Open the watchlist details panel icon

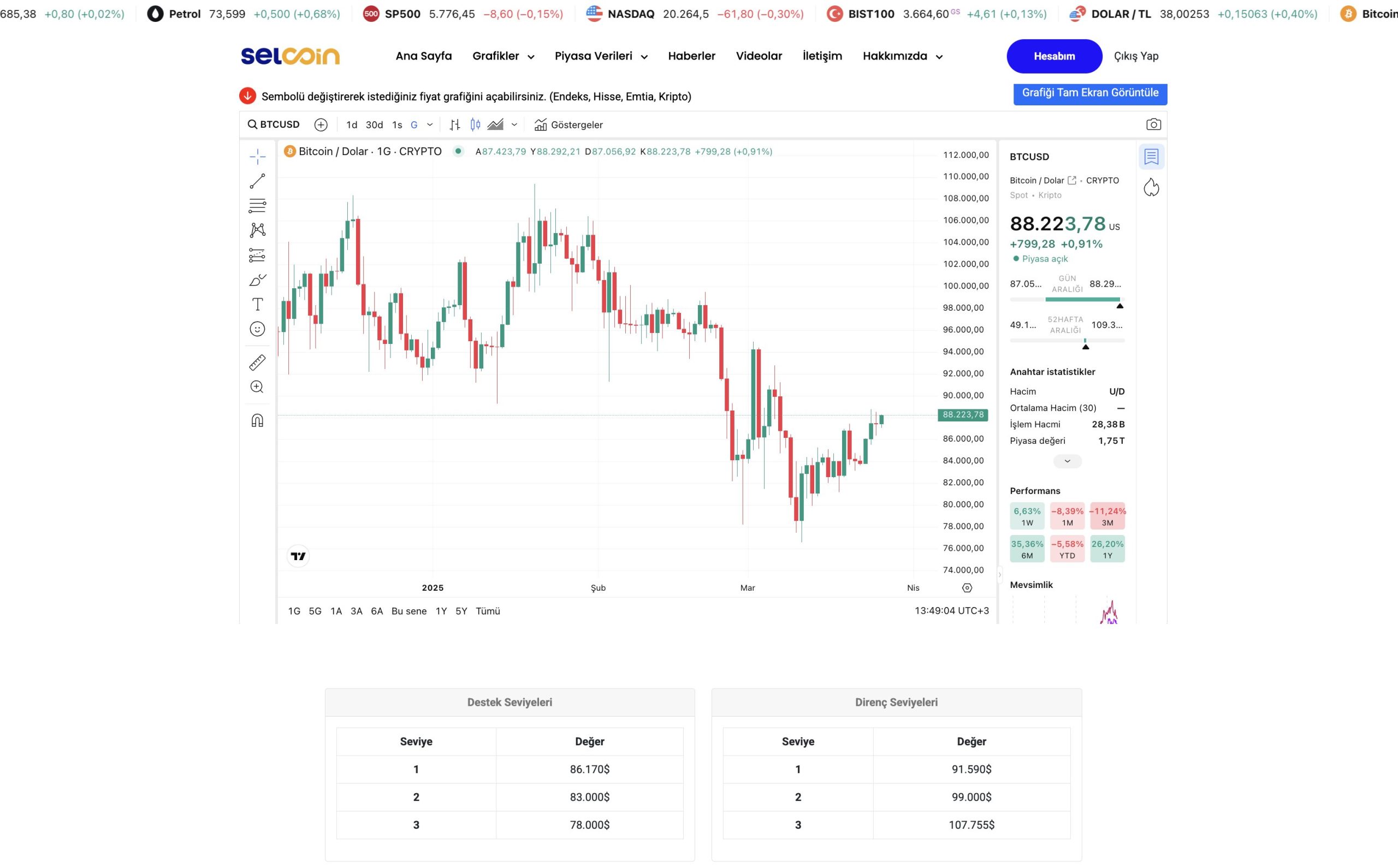[x=1151, y=157]
